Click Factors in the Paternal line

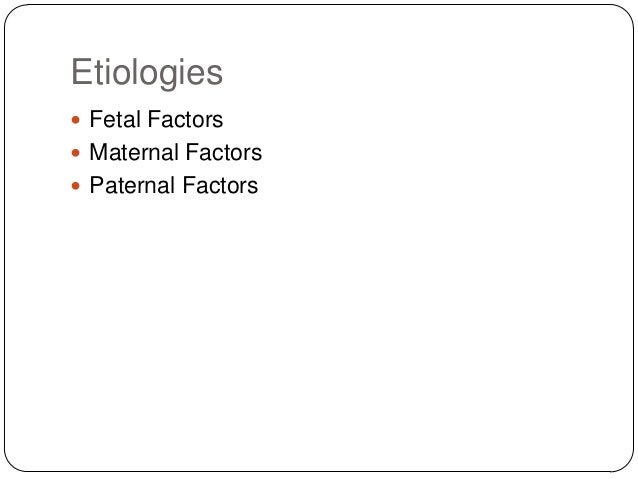tap(221, 185)
